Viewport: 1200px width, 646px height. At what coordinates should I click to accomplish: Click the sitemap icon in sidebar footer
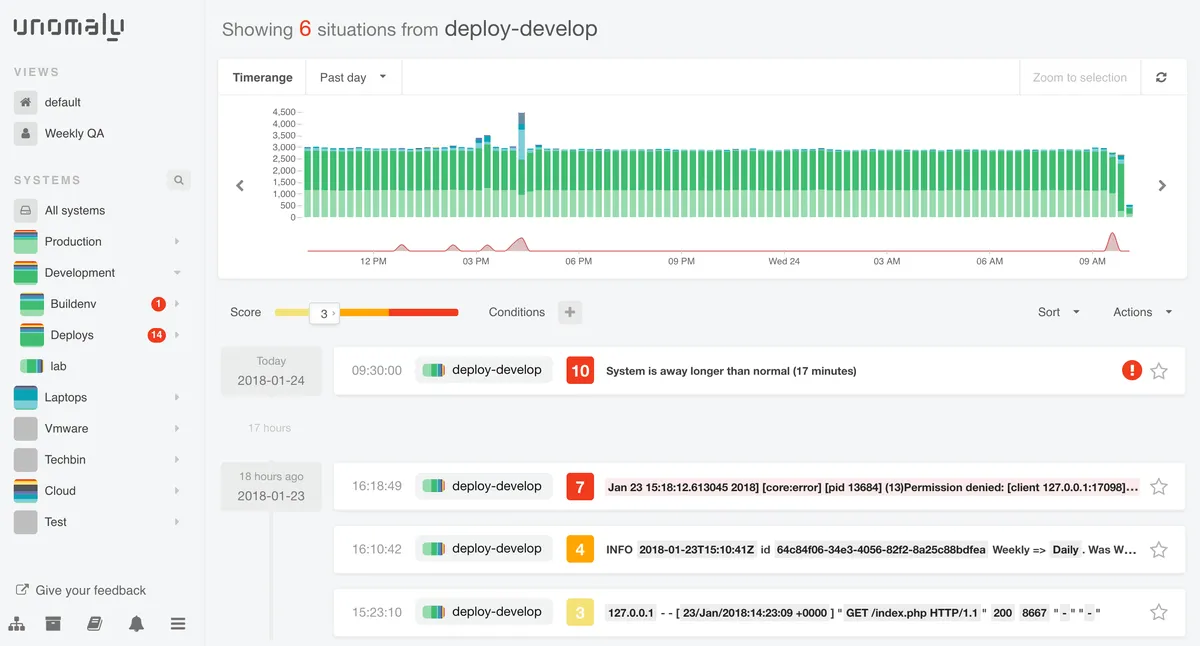pos(17,624)
